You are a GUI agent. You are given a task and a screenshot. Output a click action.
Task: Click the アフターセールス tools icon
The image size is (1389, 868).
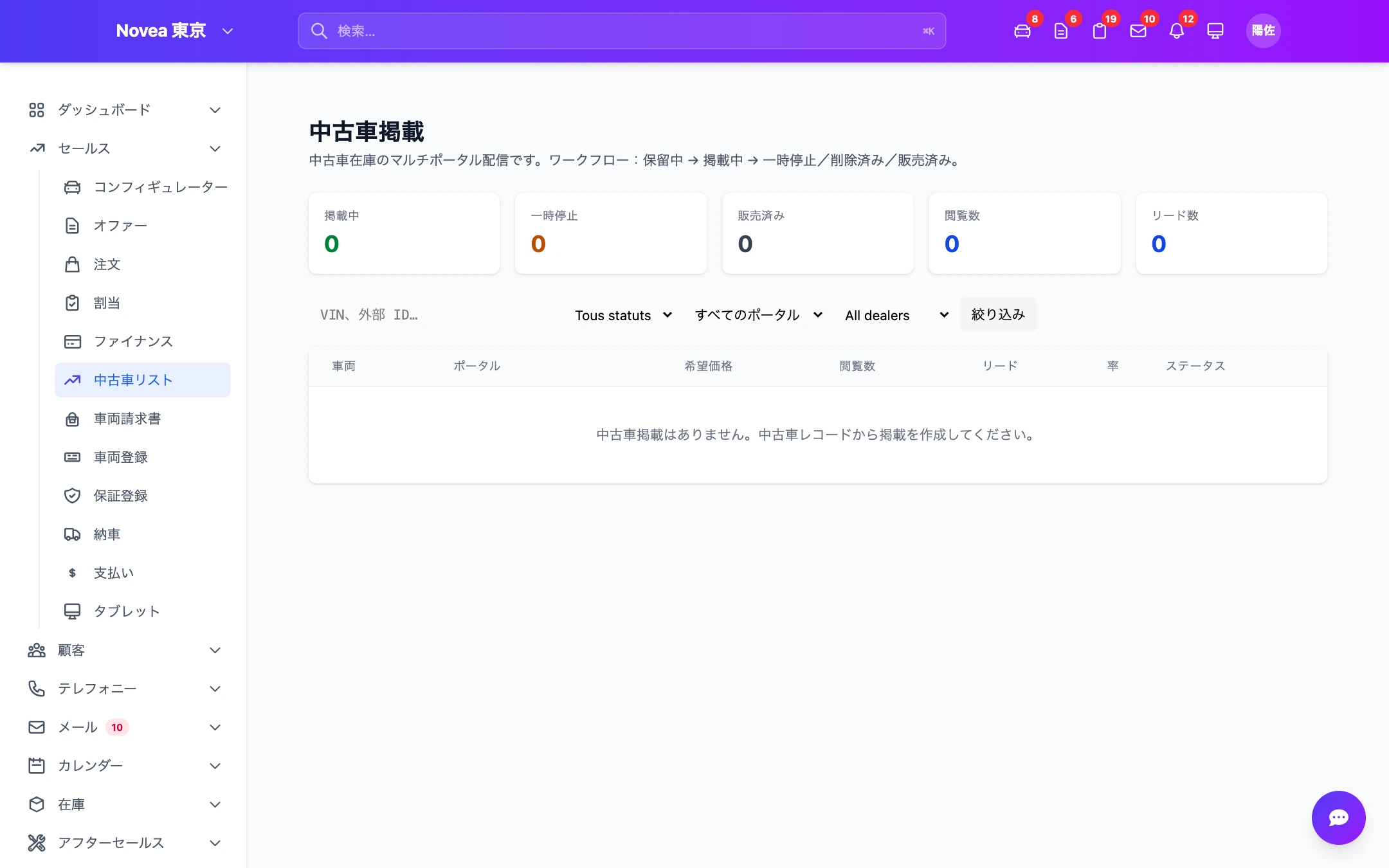coord(37,843)
